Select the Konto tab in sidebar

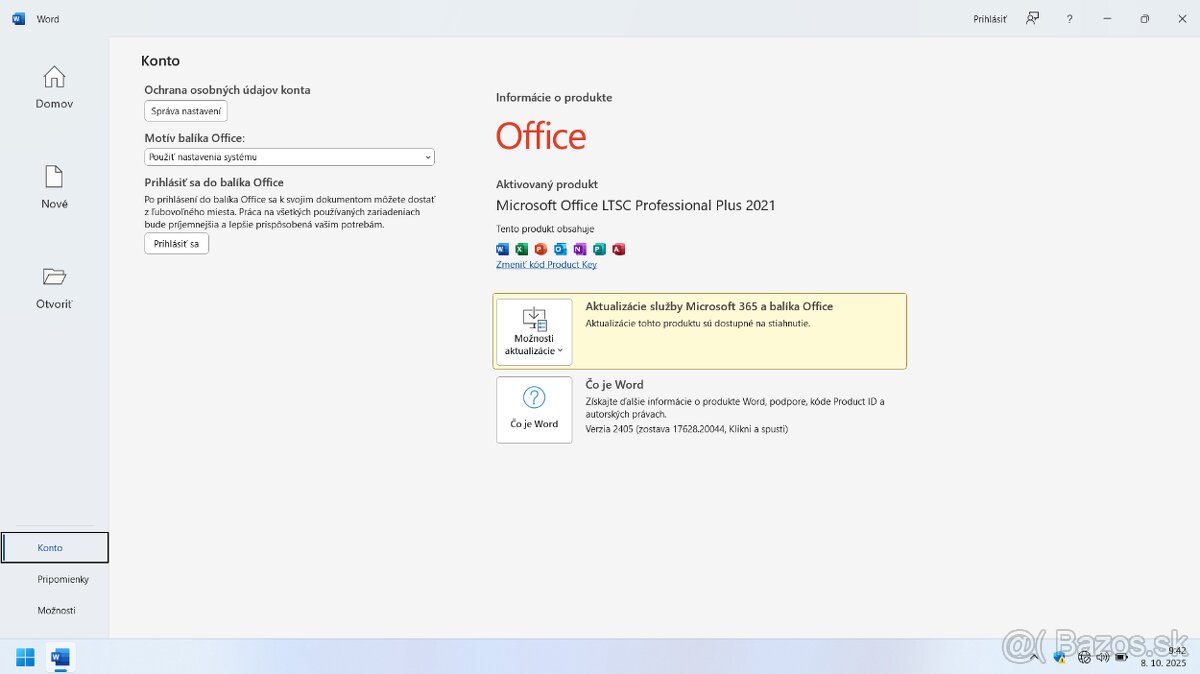point(55,548)
